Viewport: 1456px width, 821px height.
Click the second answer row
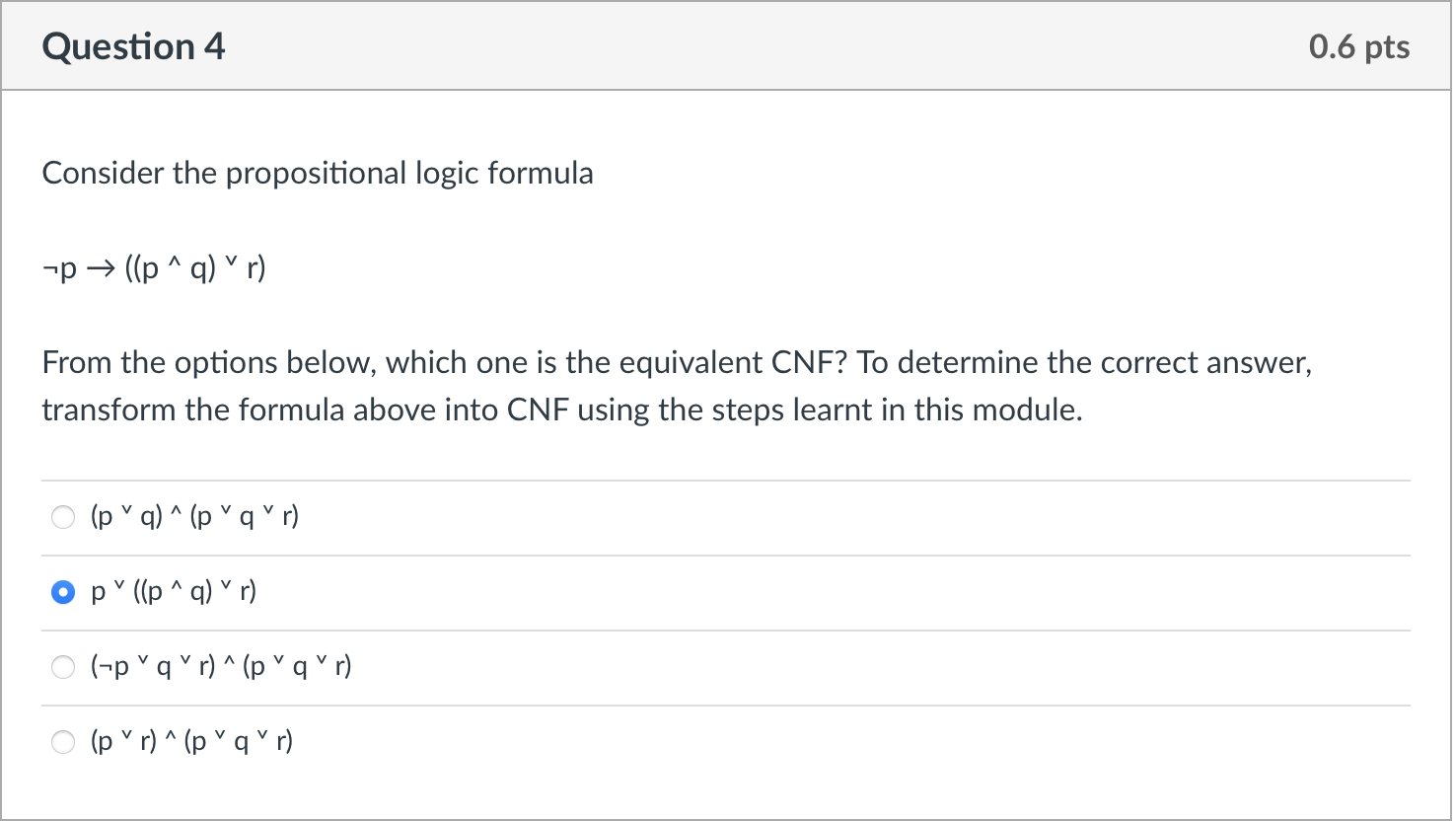[x=395, y=591]
